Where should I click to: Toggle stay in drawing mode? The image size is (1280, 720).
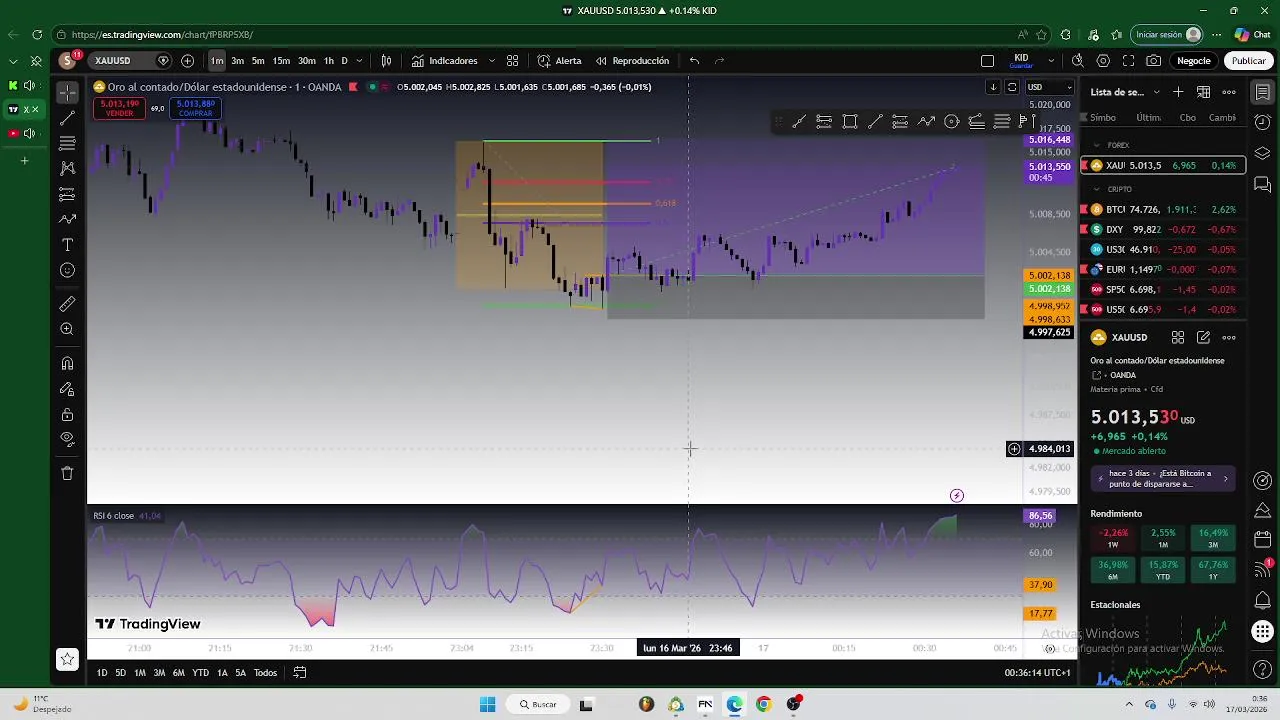click(67, 389)
